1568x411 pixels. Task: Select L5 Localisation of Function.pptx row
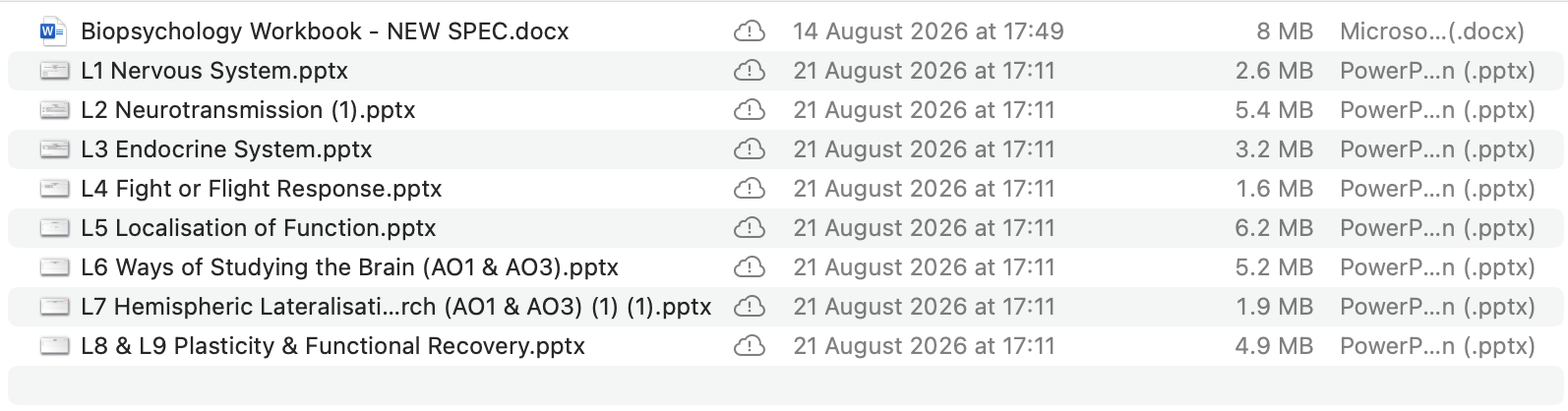coord(785,228)
